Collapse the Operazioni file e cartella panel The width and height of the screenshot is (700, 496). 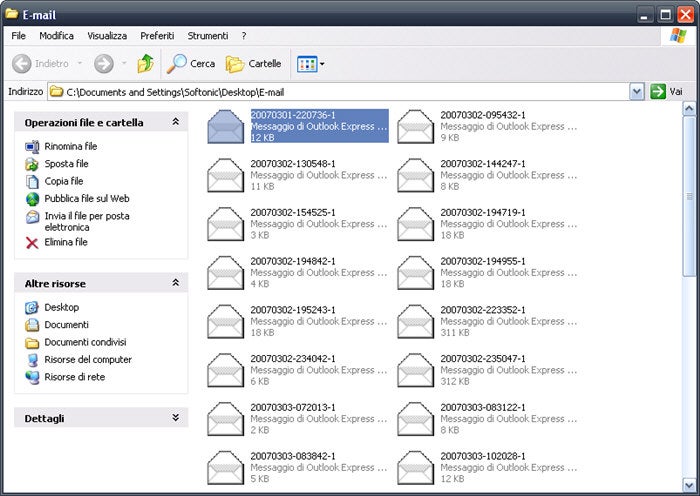(x=176, y=122)
